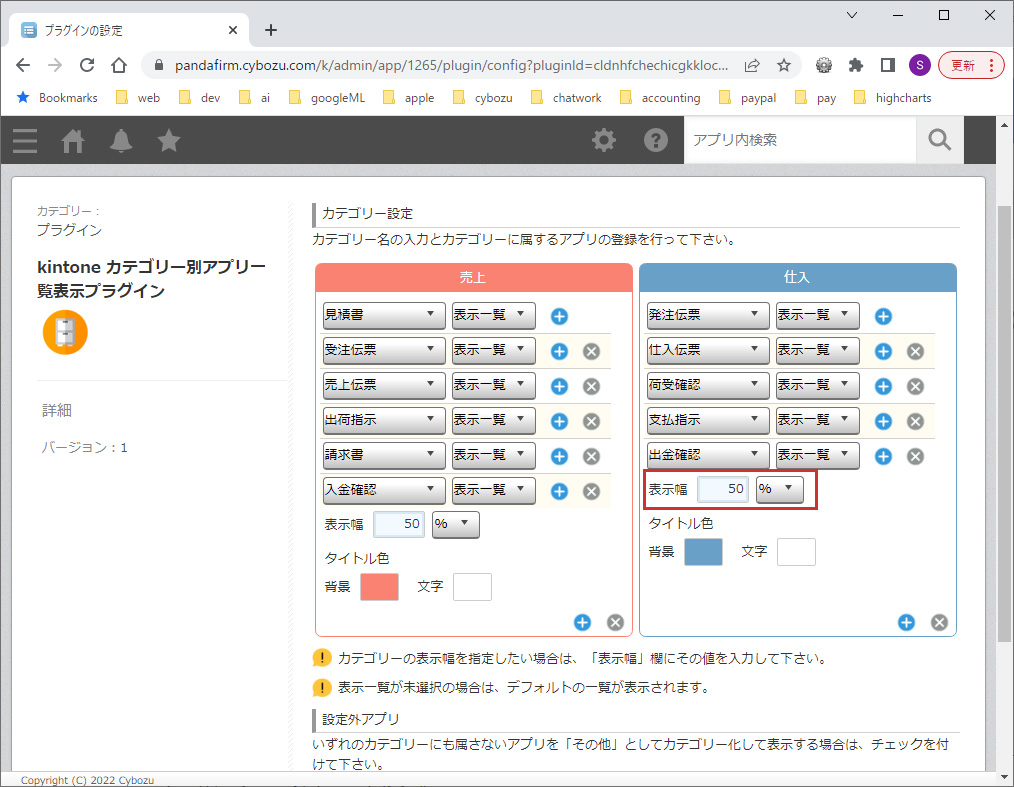Image resolution: width=1014 pixels, height=787 pixels.
Task: Go to the kintone home icon
Action: (x=73, y=141)
